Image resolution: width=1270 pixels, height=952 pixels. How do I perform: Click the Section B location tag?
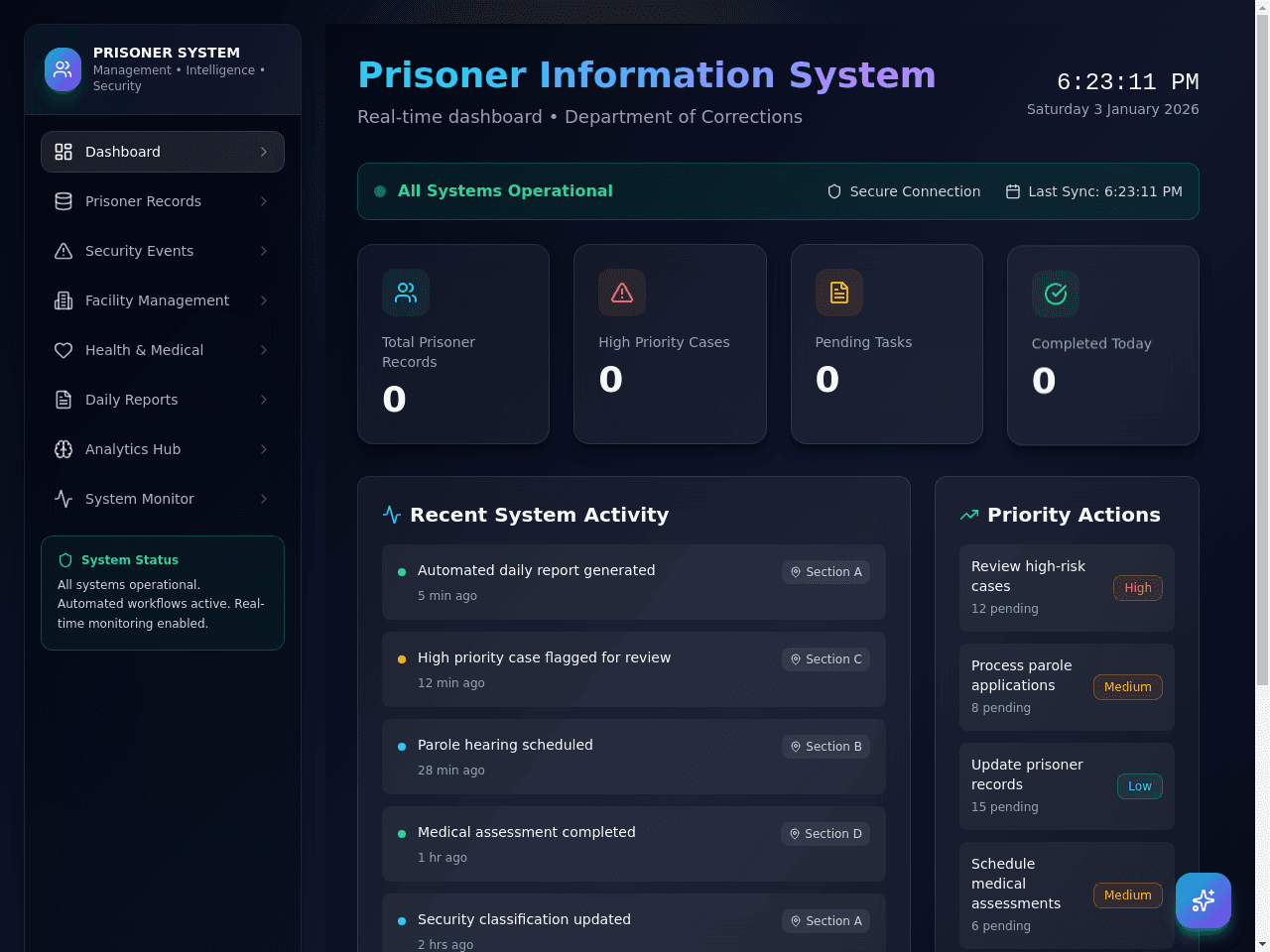point(825,747)
